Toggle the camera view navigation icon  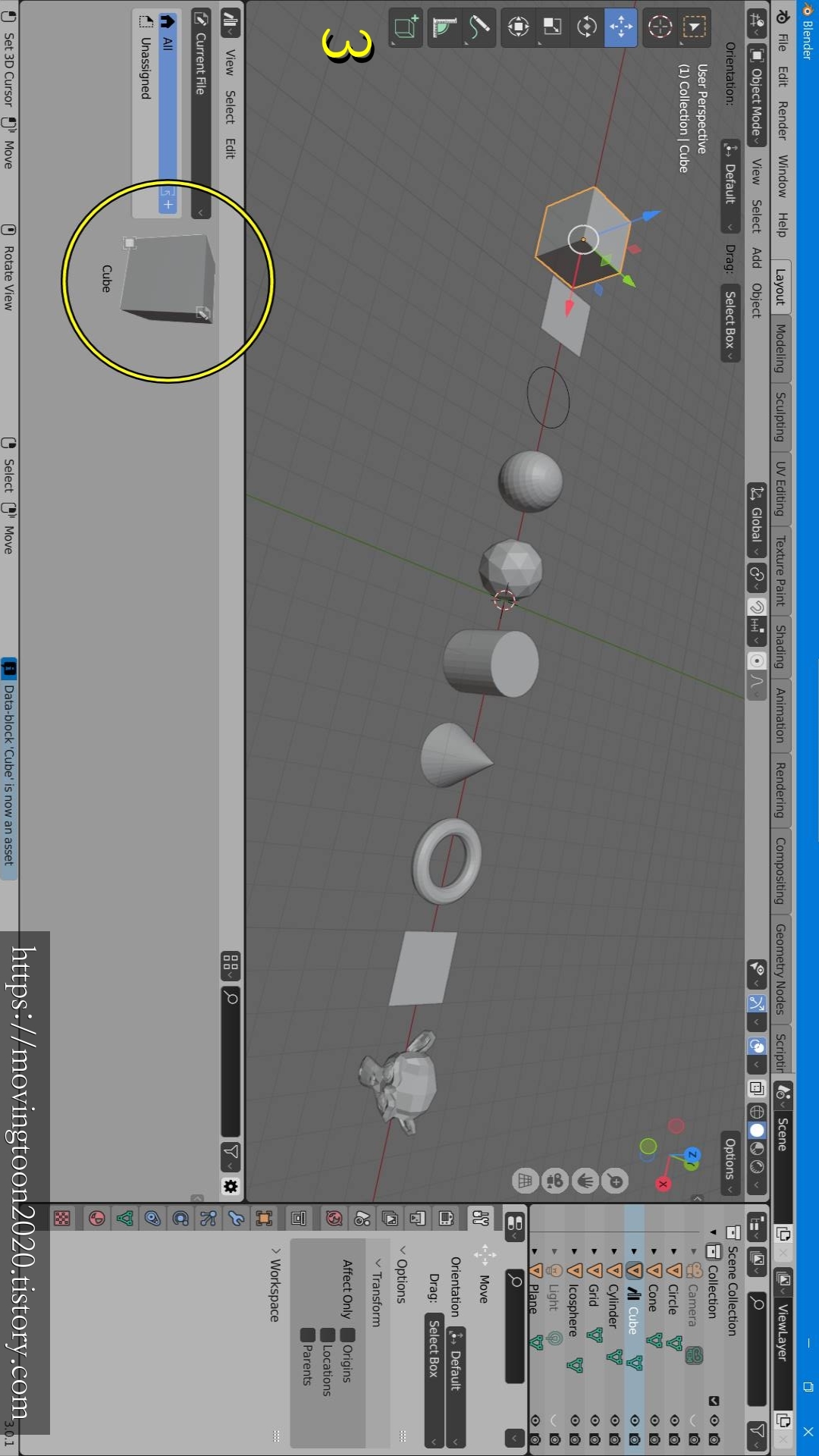555,1181
